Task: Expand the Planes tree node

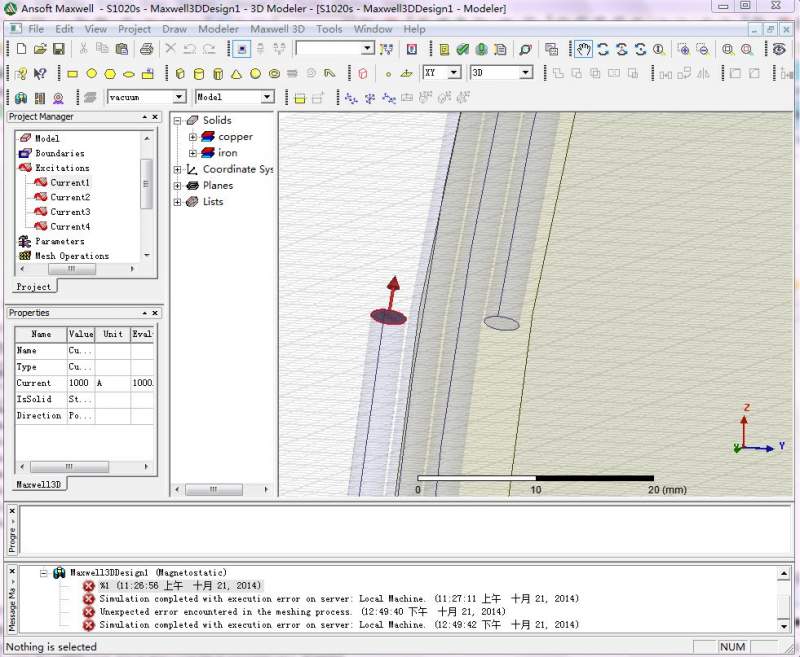Action: point(178,186)
